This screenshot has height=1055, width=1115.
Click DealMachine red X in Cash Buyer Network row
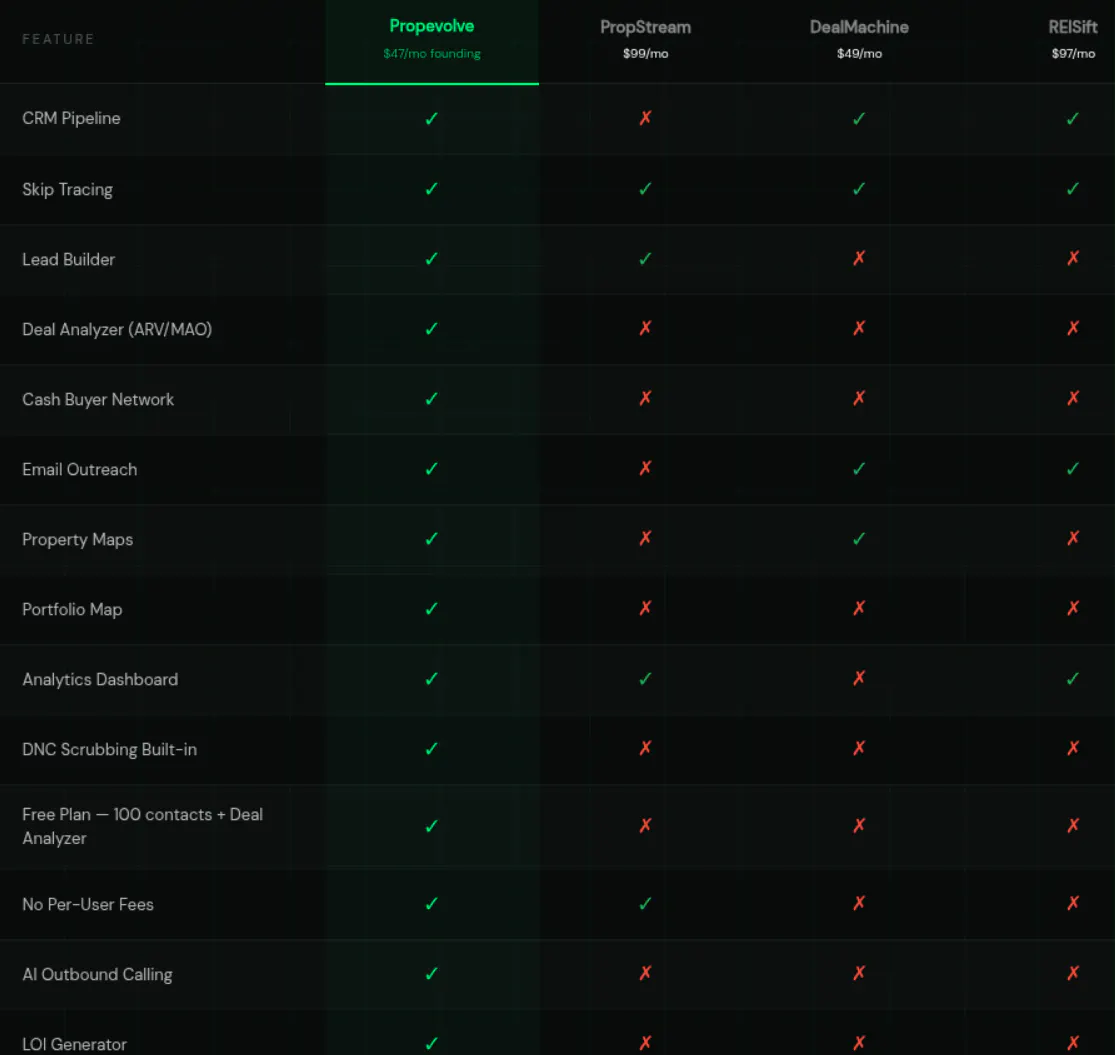(859, 398)
